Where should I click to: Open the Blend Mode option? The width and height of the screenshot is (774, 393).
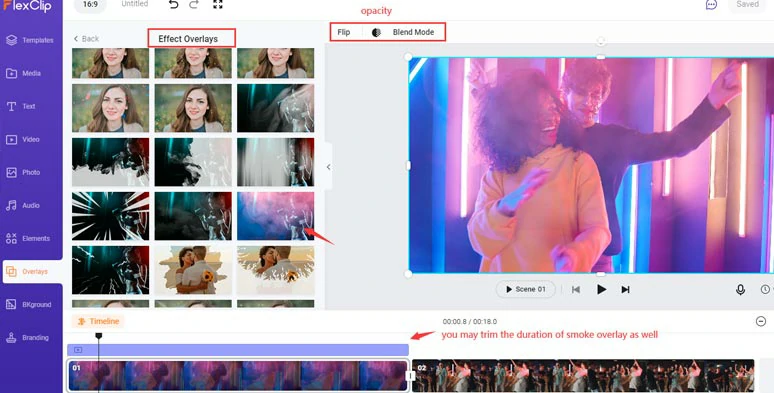pyautogui.click(x=413, y=32)
